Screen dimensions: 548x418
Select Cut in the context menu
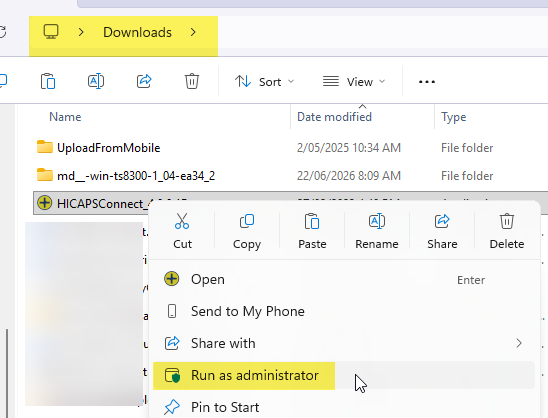tap(182, 231)
